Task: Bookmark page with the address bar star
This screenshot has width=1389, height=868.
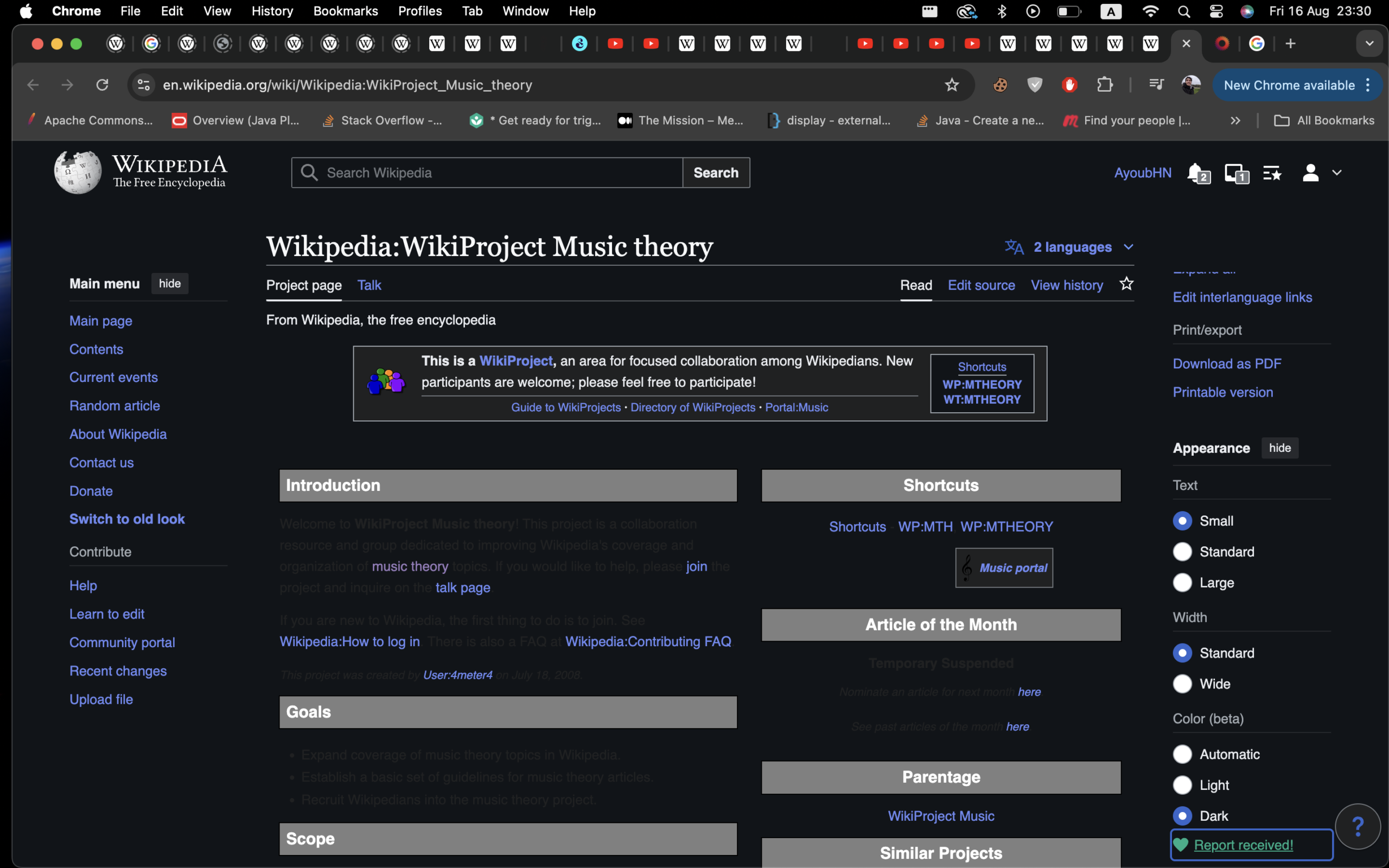Action: point(952,85)
